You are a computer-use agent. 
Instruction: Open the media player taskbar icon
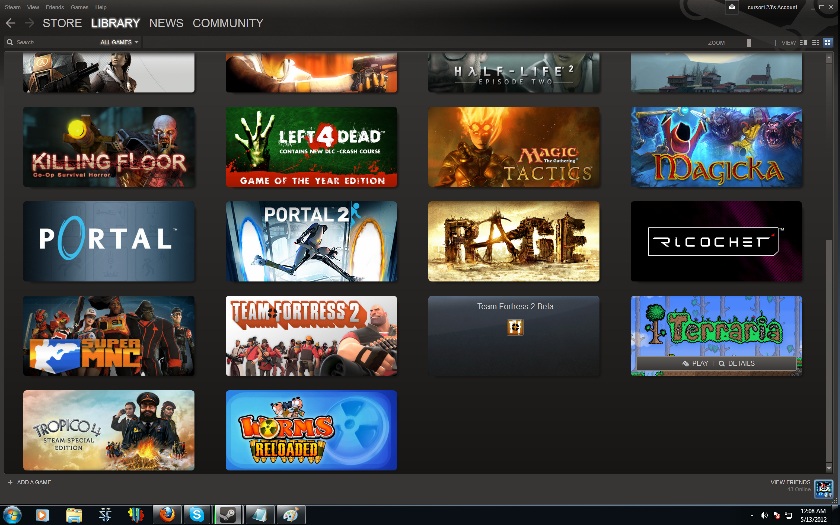pos(42,515)
